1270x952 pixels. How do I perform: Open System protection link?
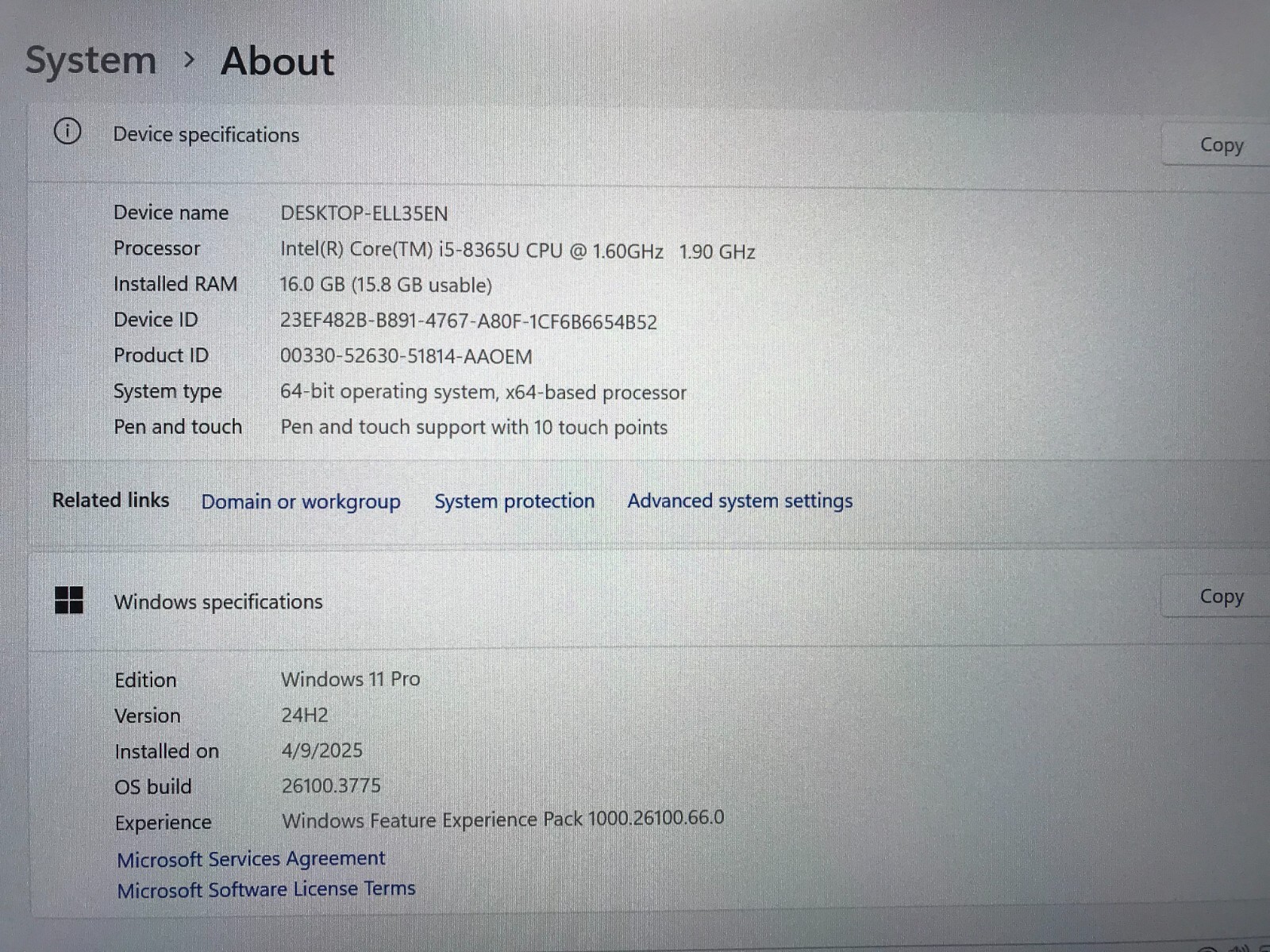[x=514, y=501]
